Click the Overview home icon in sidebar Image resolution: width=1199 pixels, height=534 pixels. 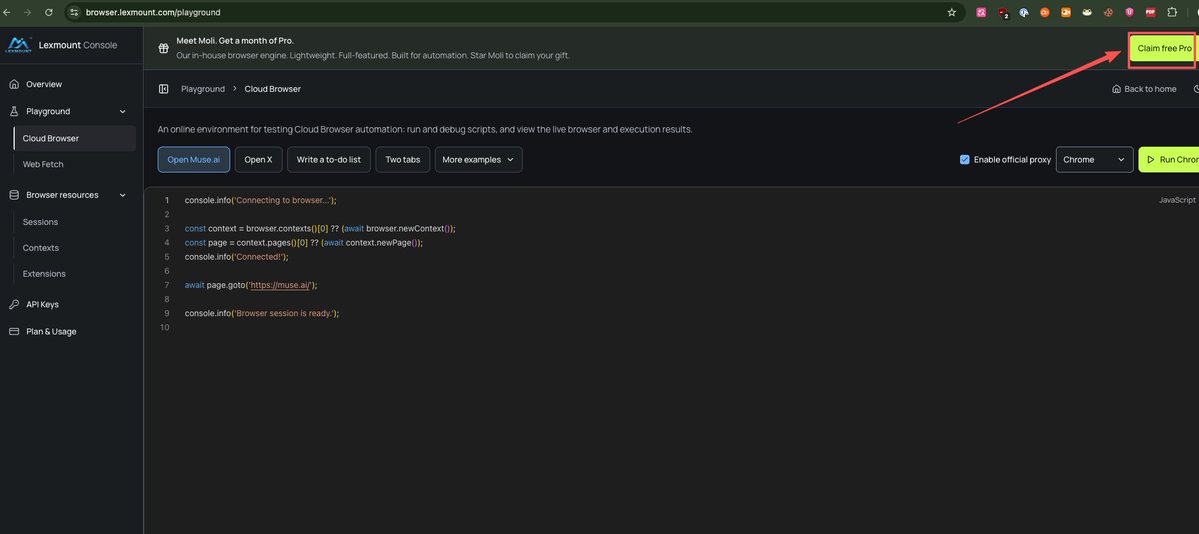pos(14,84)
